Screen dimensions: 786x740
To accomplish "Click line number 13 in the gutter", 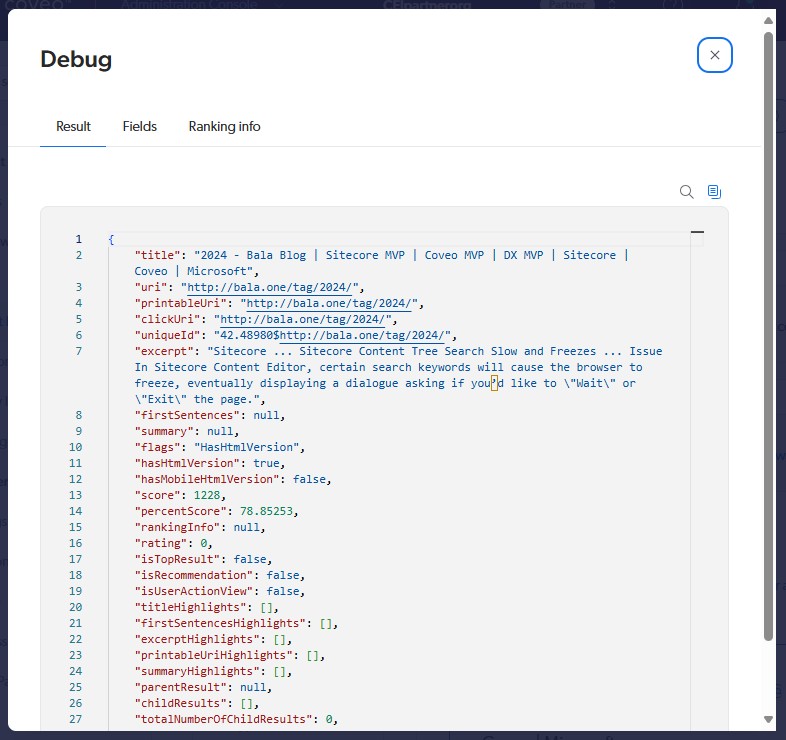I will 75,495.
